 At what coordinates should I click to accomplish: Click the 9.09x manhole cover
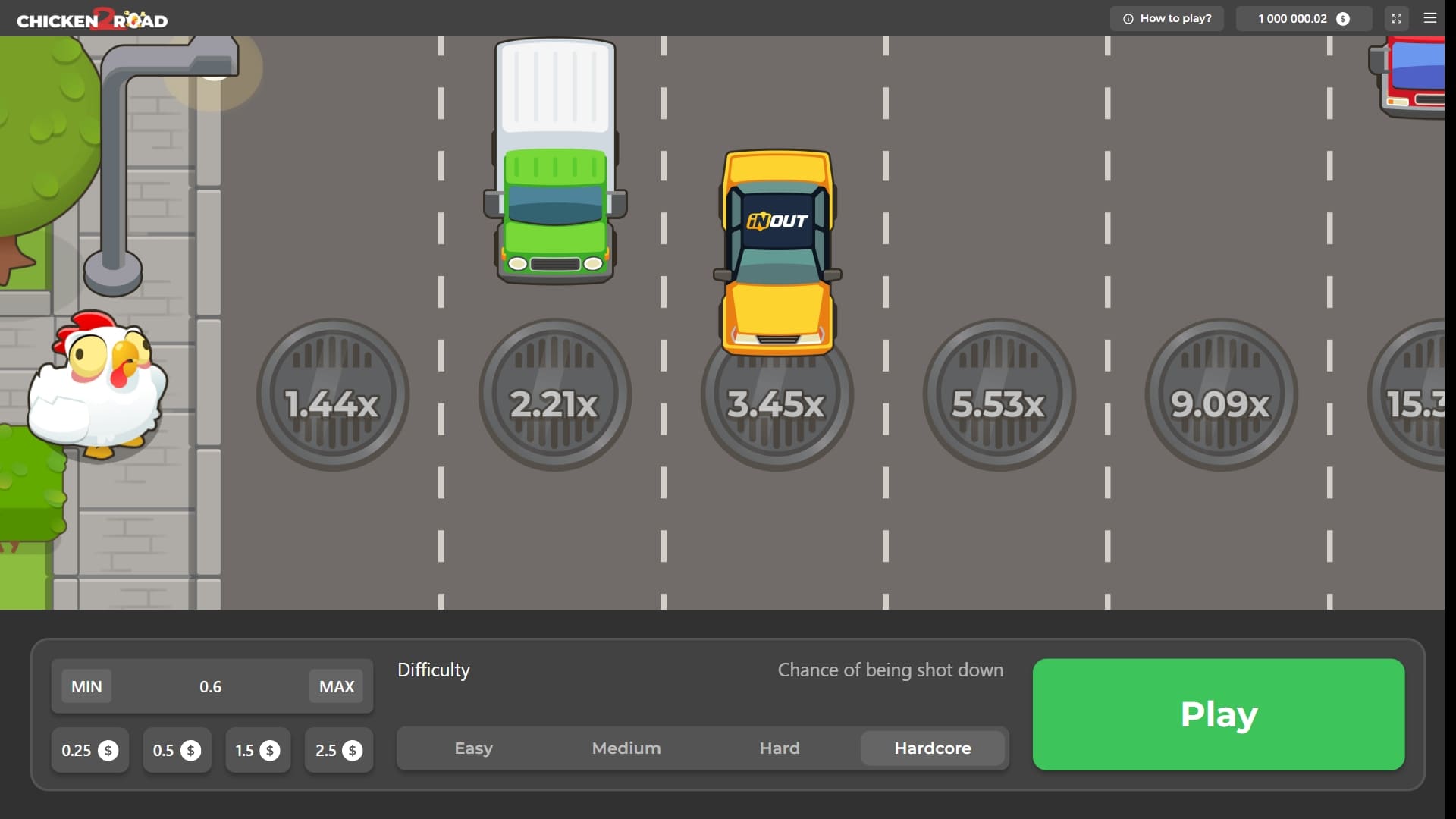pos(1221,395)
